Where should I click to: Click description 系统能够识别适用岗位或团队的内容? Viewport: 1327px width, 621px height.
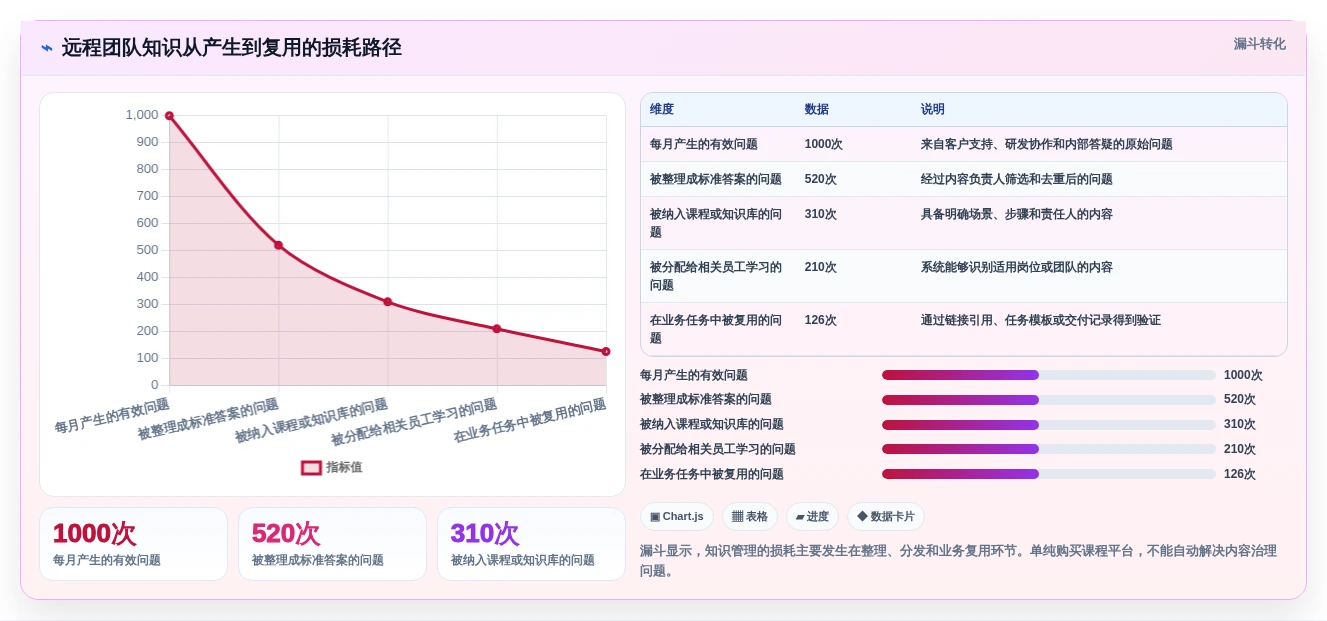1017,268
